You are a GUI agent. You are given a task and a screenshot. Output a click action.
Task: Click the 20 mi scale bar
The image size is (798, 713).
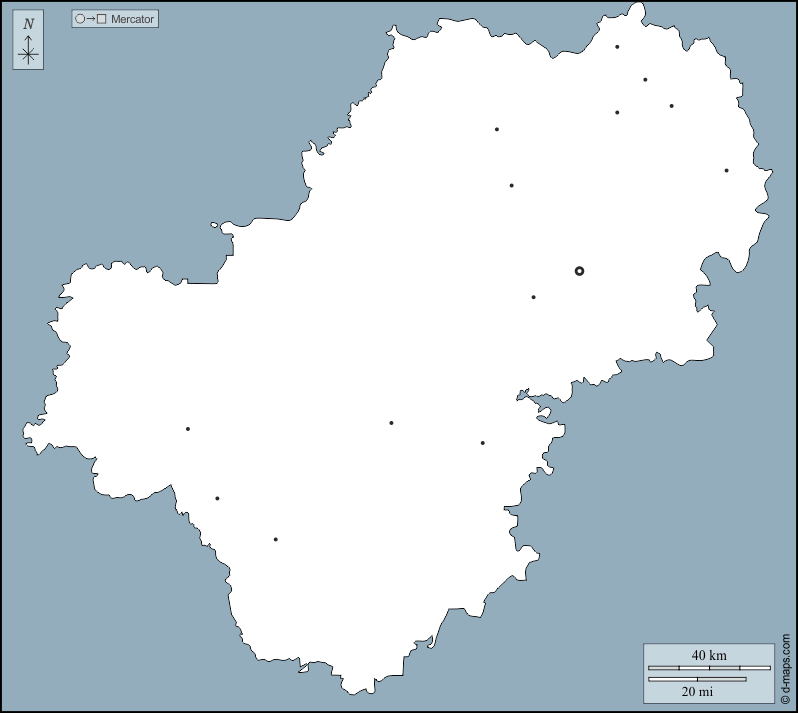[697, 680]
